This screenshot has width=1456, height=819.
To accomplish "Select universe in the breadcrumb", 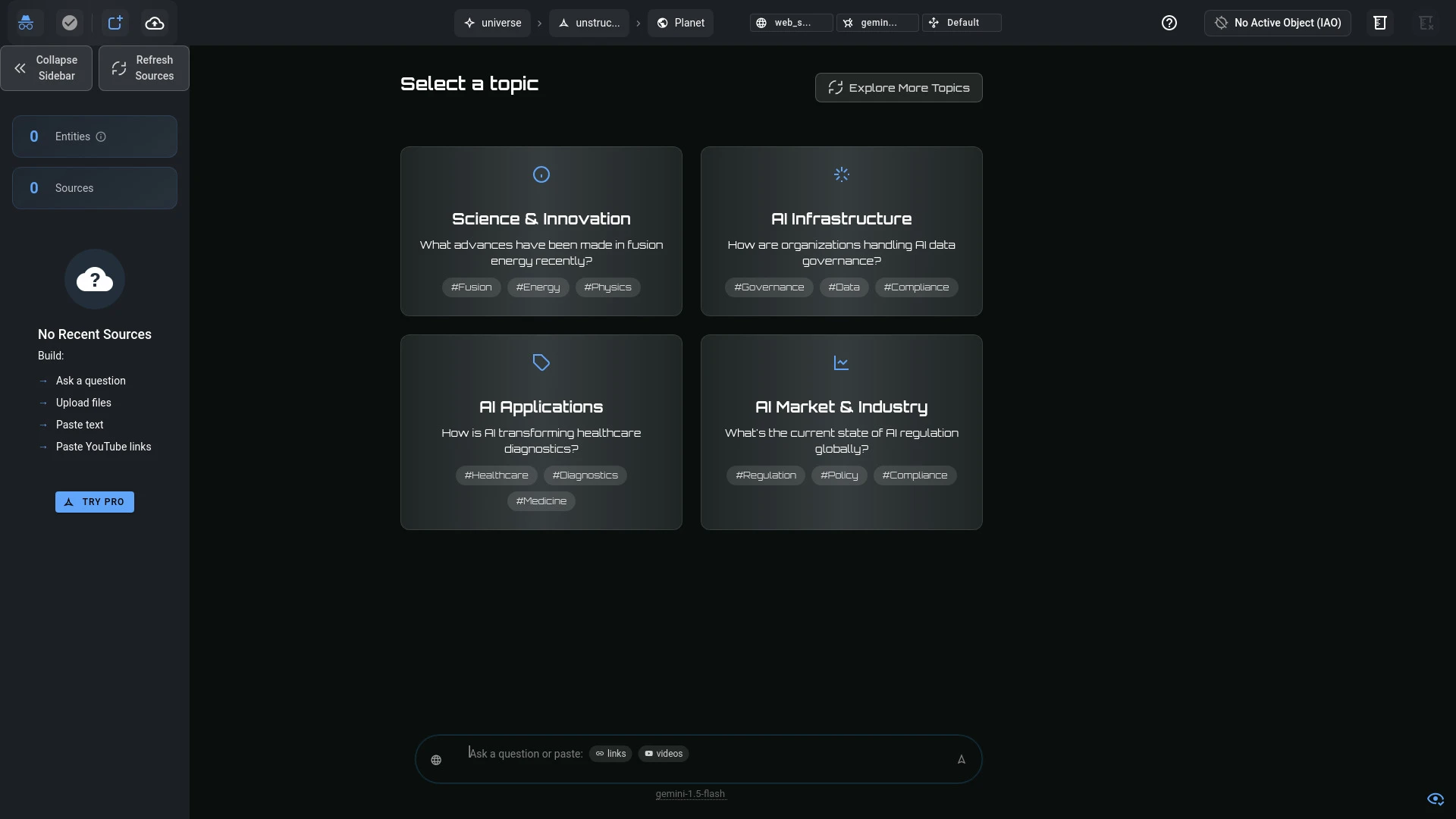I will pos(492,23).
